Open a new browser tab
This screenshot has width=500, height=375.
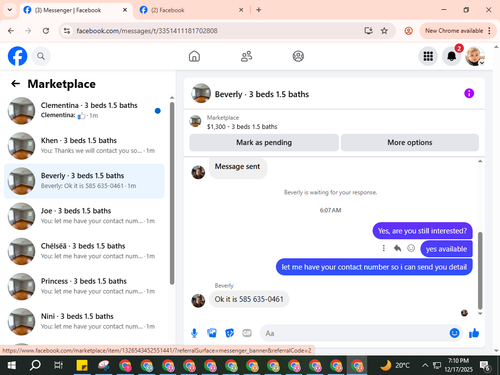[x=259, y=10]
